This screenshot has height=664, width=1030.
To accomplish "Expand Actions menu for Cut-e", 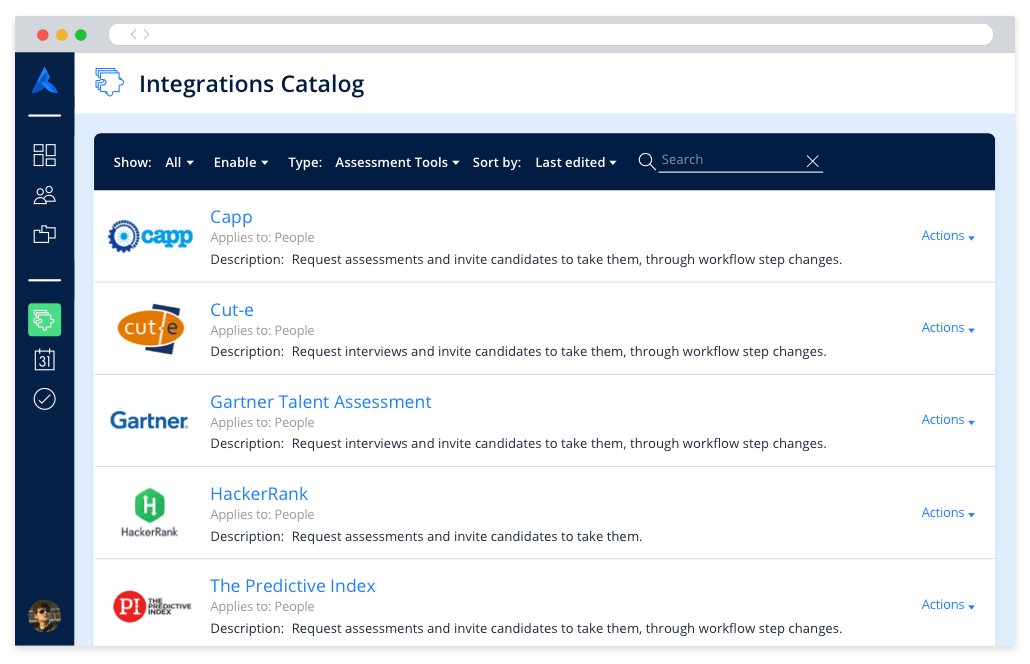I will (x=947, y=328).
